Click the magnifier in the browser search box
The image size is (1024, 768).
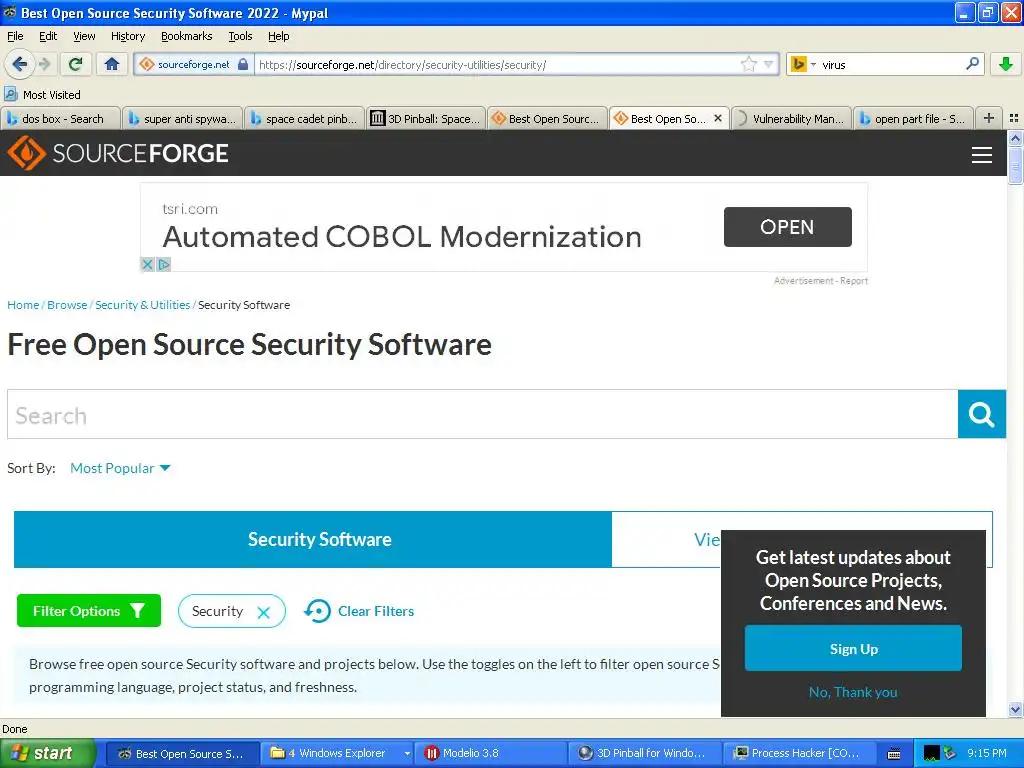972,64
